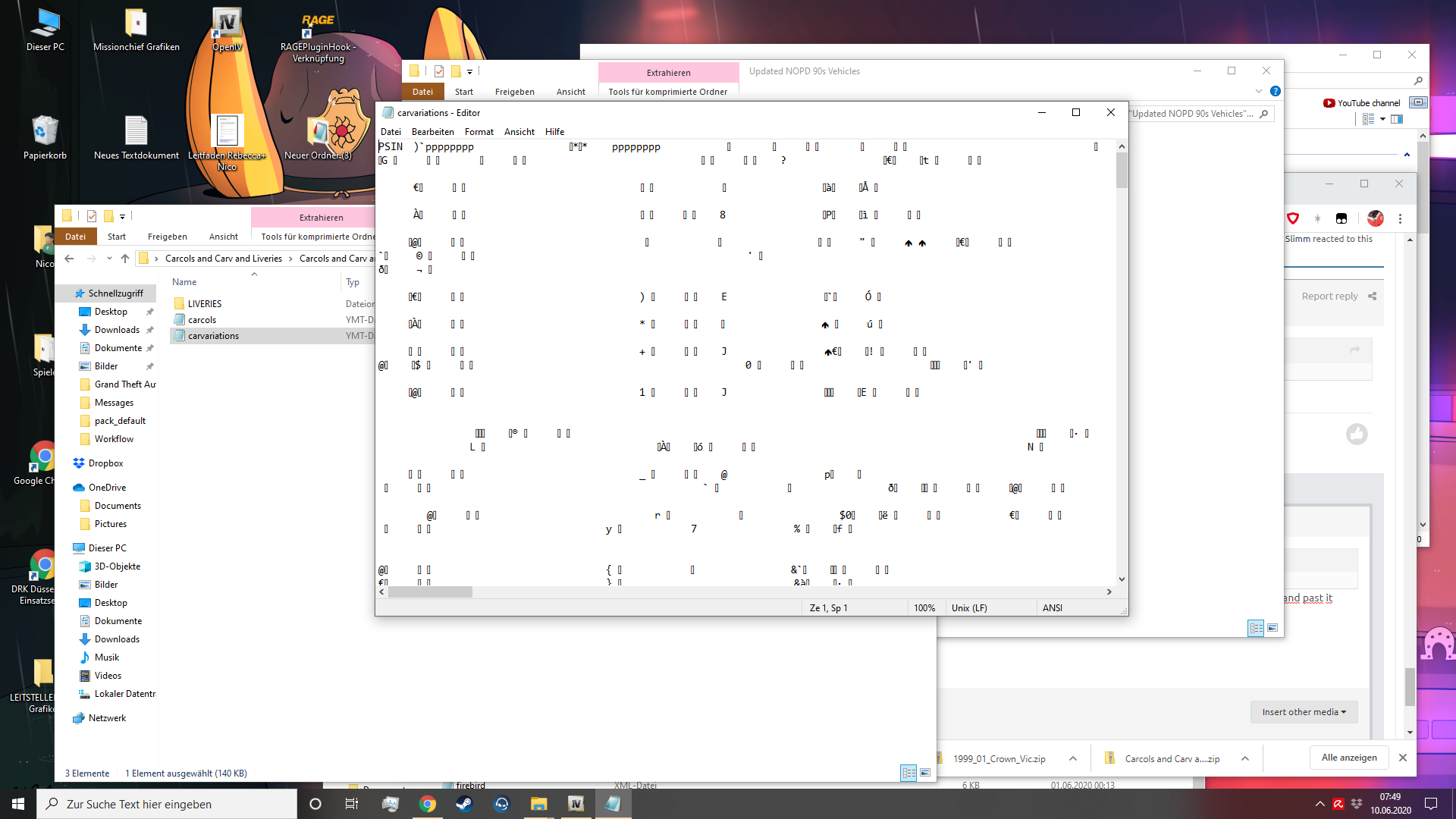Open the Format menu in Editor
1456x819 pixels.
pyautogui.click(x=479, y=132)
